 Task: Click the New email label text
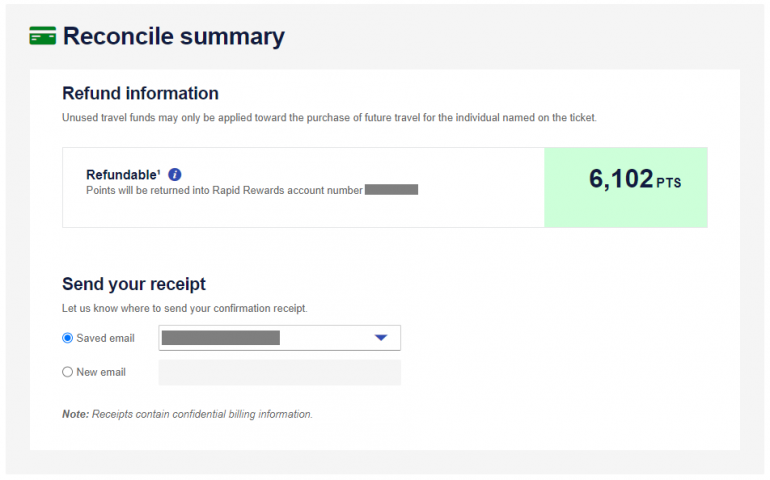pos(101,372)
